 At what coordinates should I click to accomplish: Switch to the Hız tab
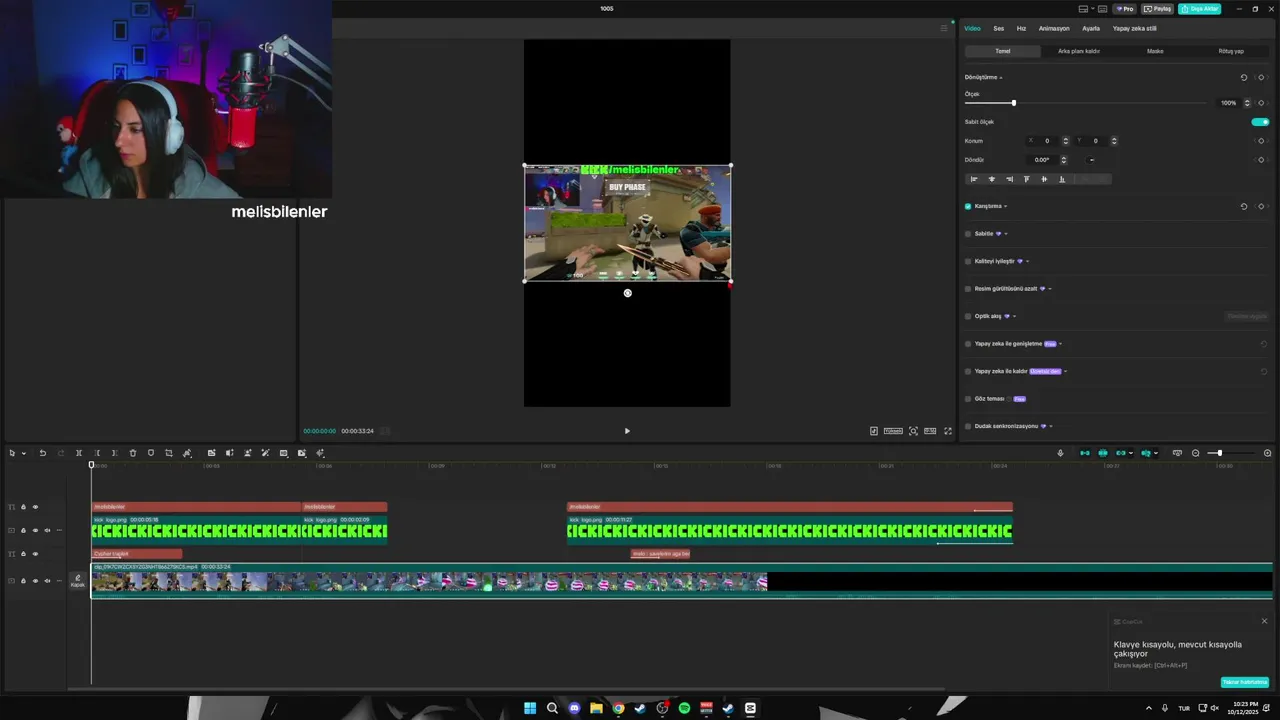click(1021, 28)
